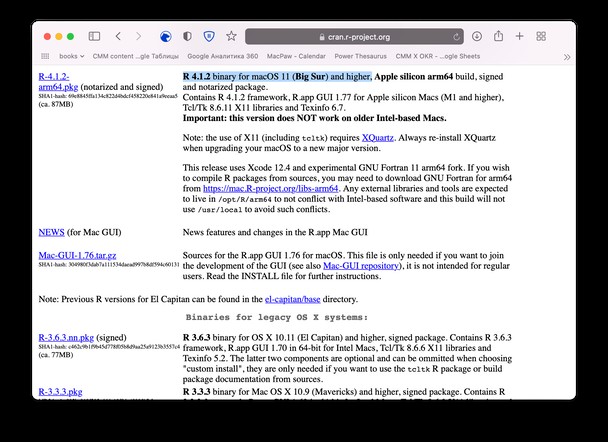Viewport: 608px width, 442px height.
Task: Expand the books bookmark folder
Action: tap(71, 56)
